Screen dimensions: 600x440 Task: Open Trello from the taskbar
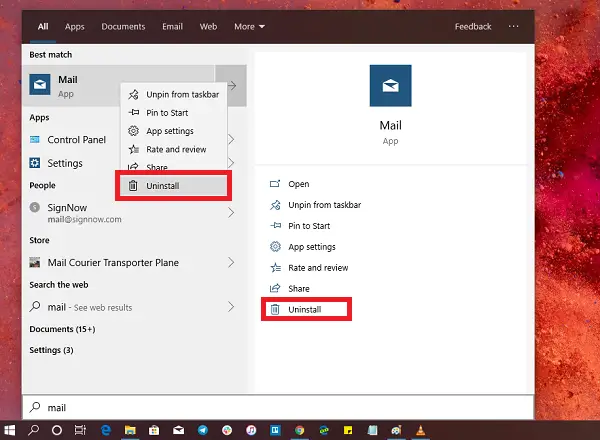tap(275, 430)
